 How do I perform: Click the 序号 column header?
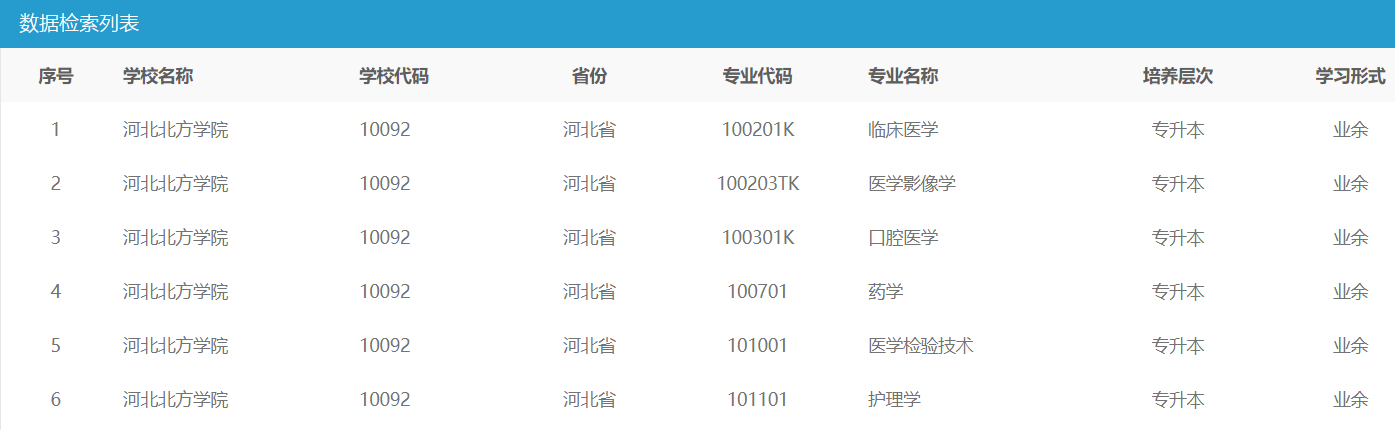click(56, 77)
